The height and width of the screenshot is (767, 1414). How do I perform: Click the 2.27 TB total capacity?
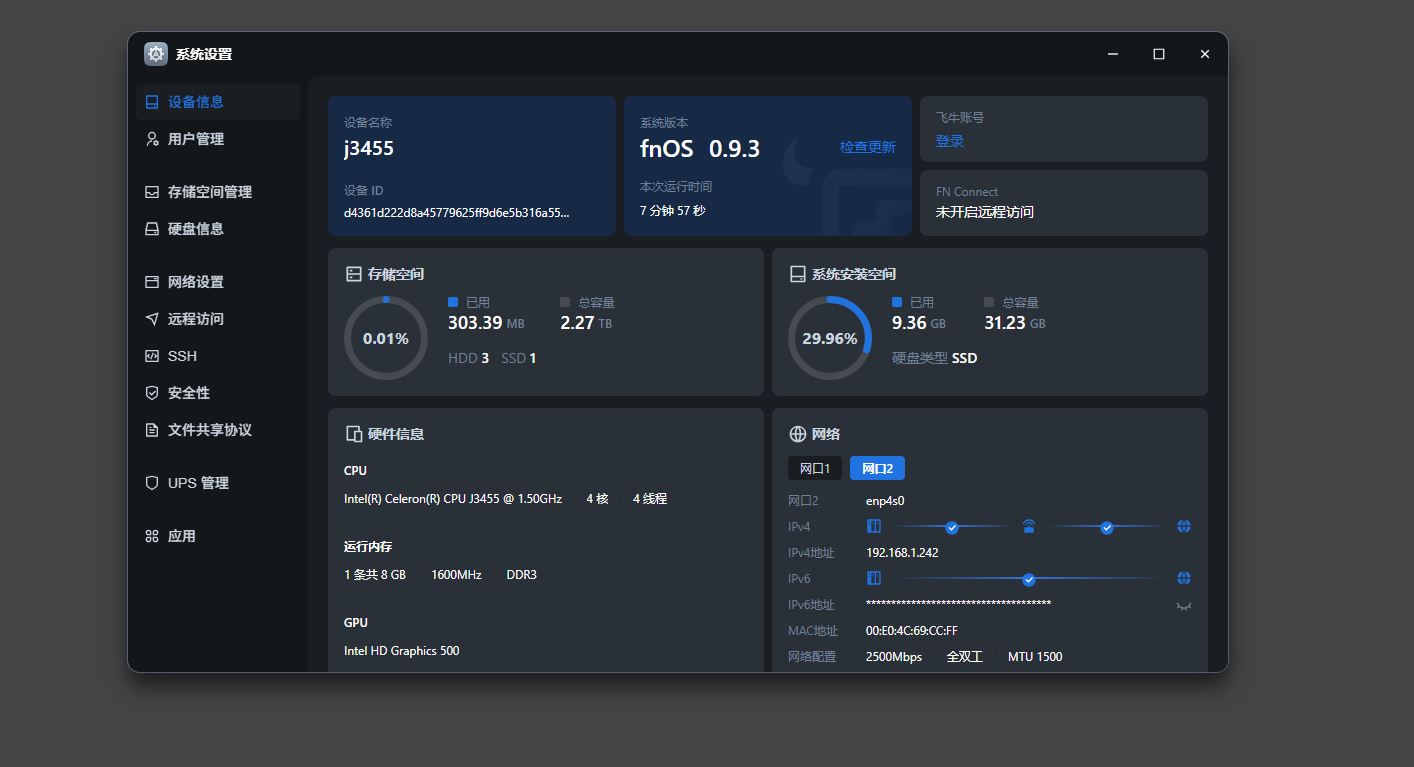[586, 323]
